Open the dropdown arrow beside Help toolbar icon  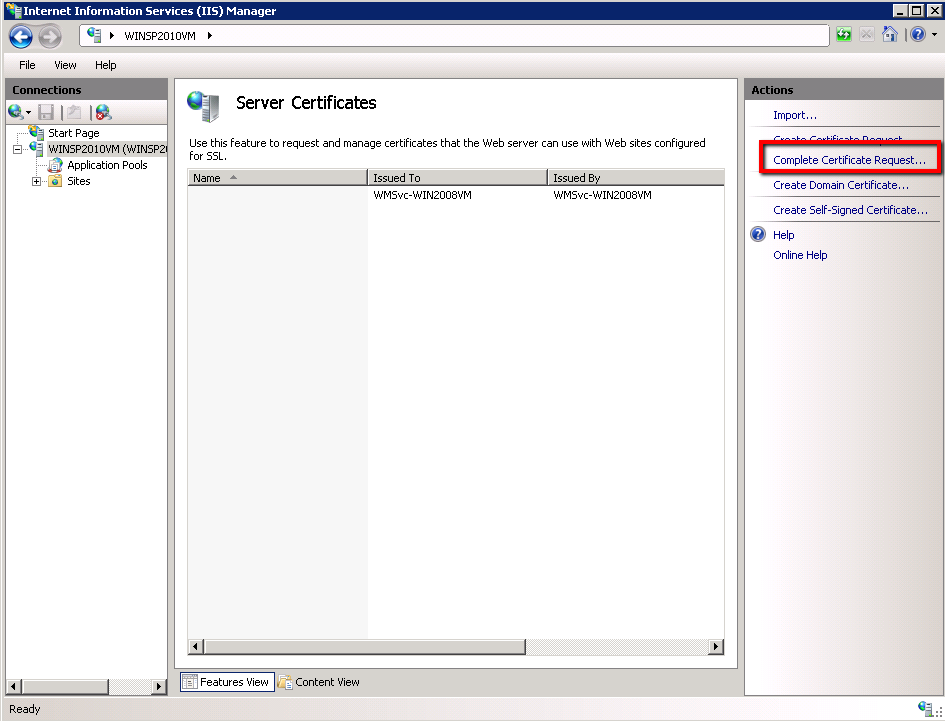934,36
